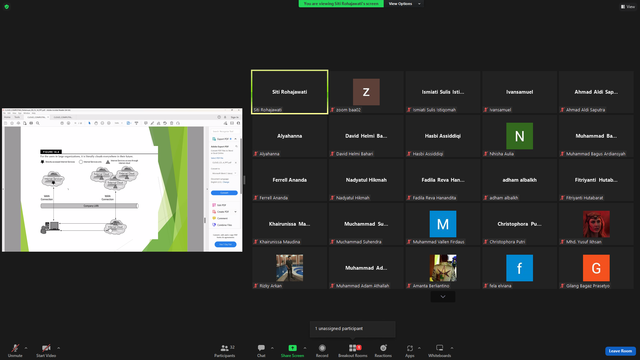Click the Muchammad Suhendra participant tile

pyautogui.click(x=366, y=224)
